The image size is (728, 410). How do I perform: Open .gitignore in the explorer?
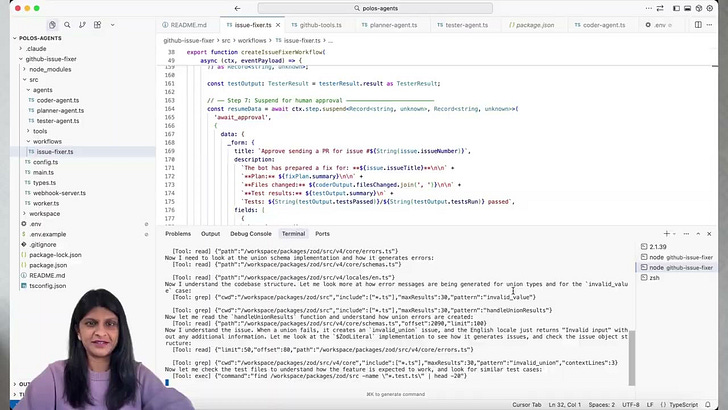[42, 245]
